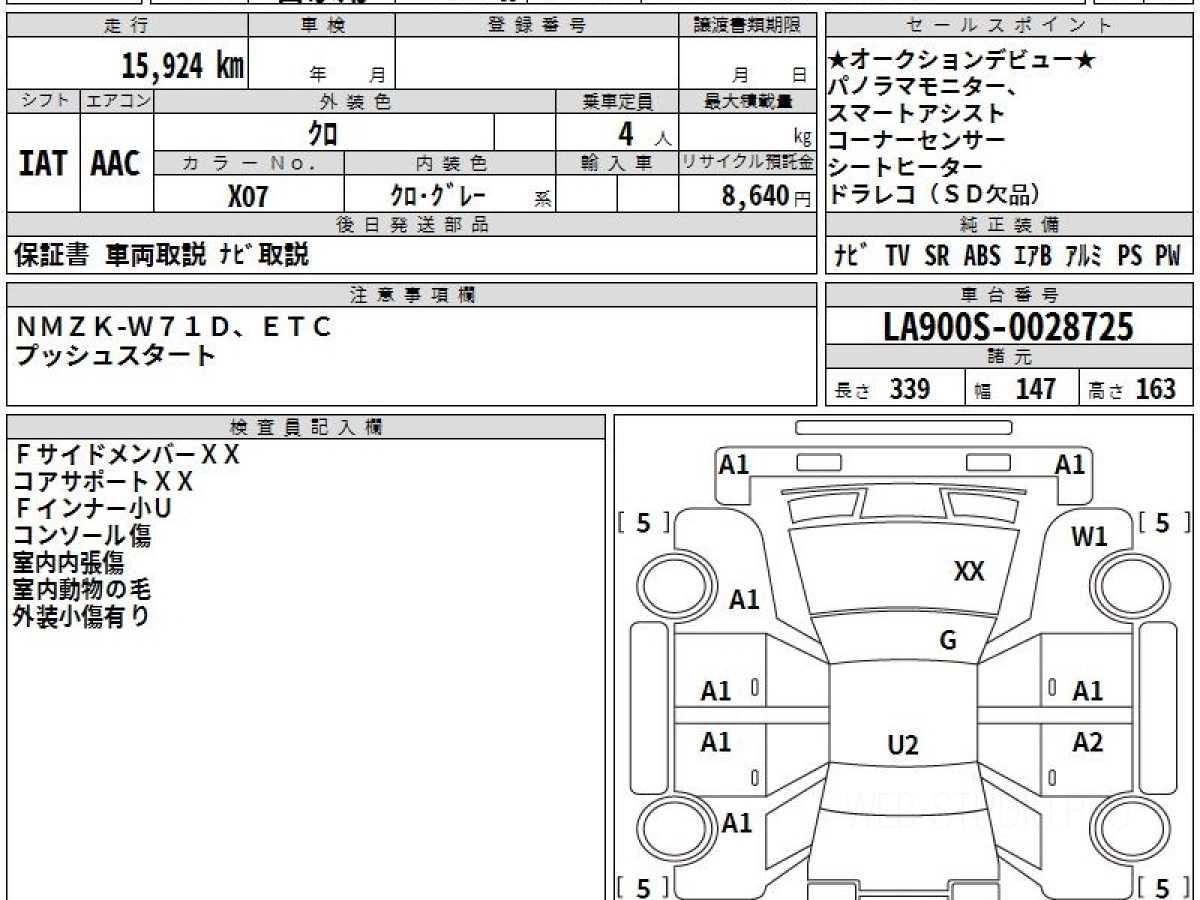
Task: Click the XX mark on the hood diagram
Action: [x=969, y=571]
